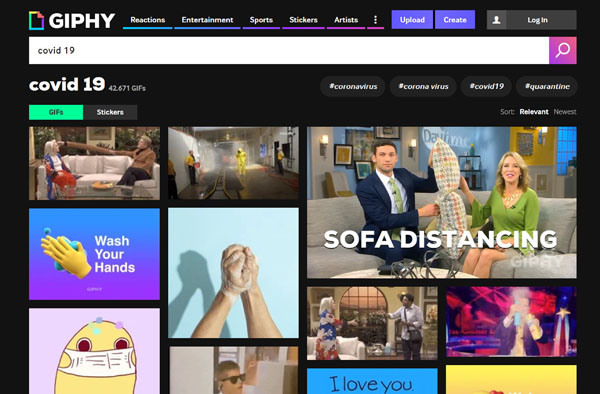Open the soapy hands washing GIF
The height and width of the screenshot is (394, 600).
(x=233, y=273)
